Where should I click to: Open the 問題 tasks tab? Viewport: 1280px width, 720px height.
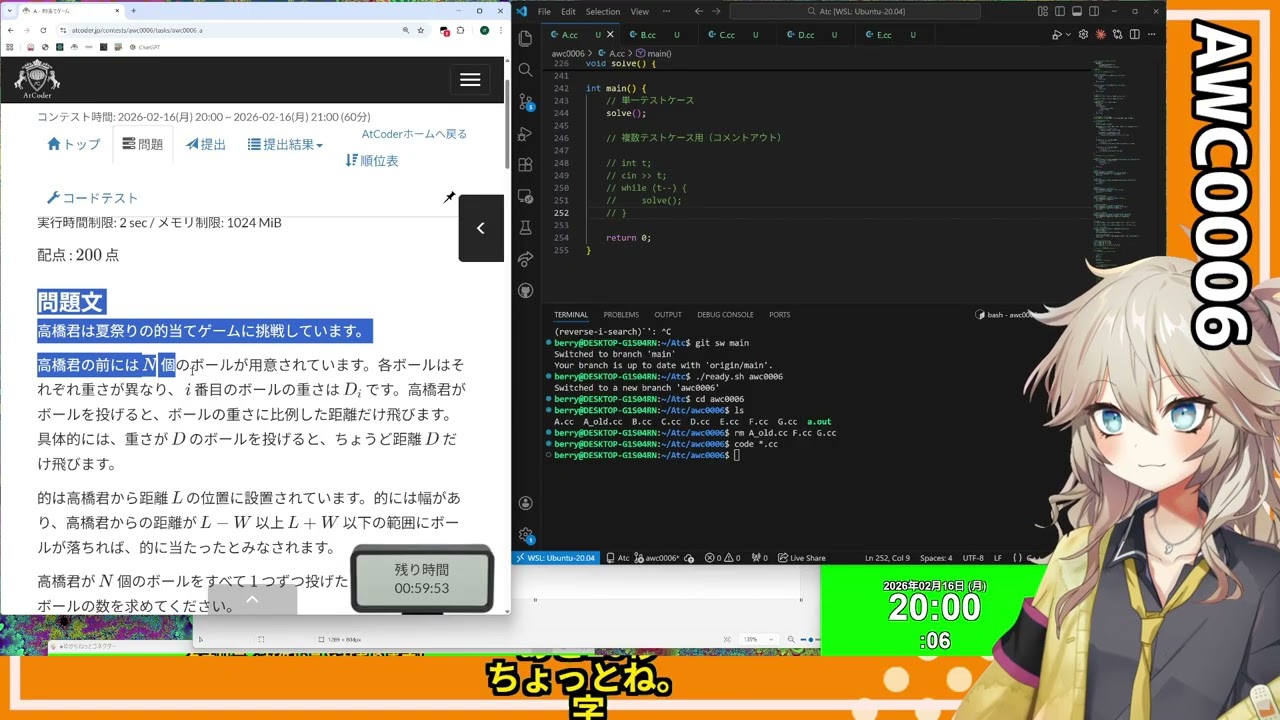click(142, 144)
